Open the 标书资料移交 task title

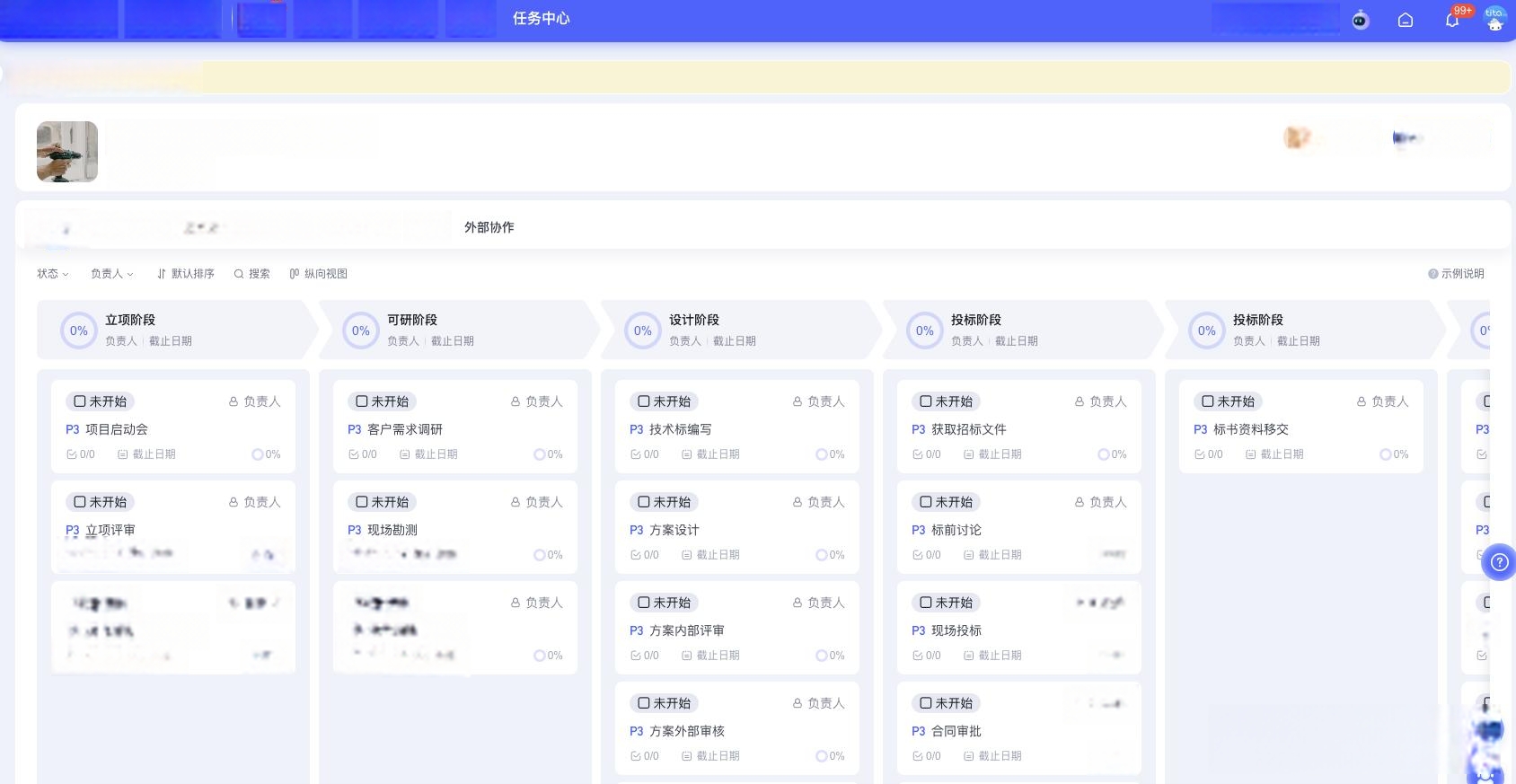click(x=1251, y=429)
